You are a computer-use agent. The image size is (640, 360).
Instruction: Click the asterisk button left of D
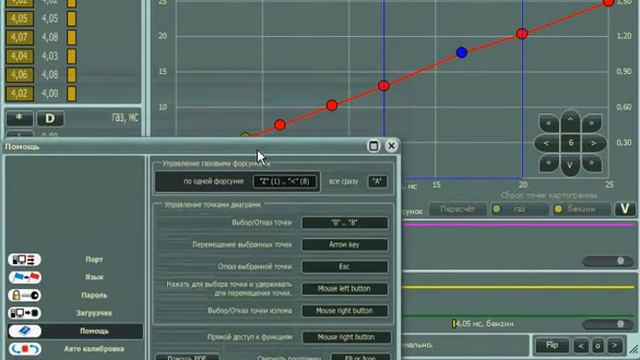20,118
